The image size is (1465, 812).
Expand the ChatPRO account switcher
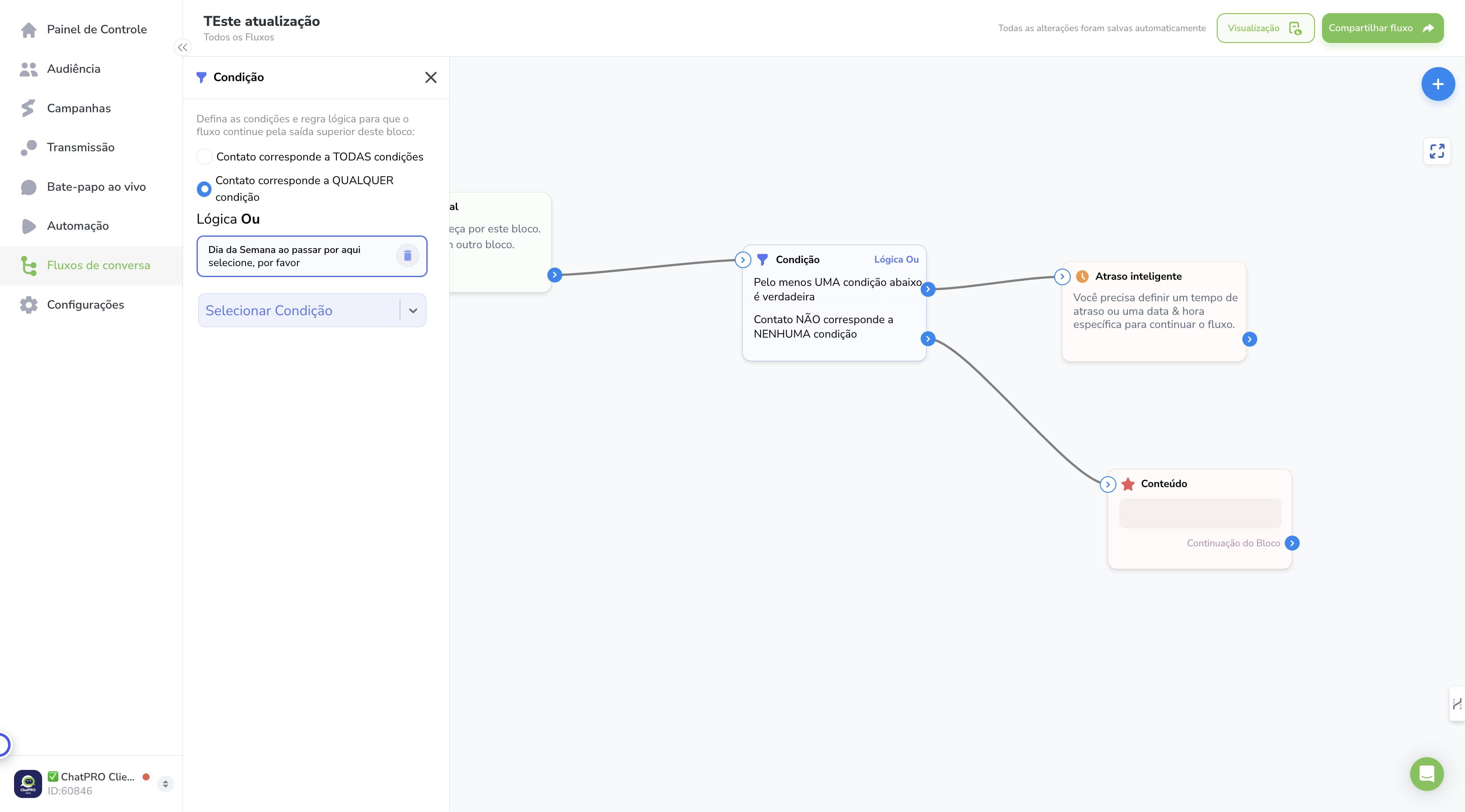165,784
